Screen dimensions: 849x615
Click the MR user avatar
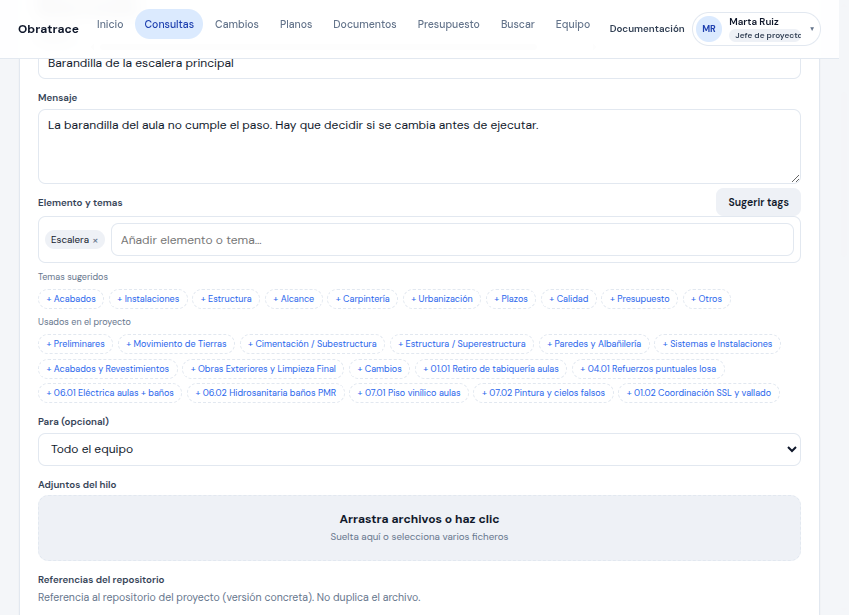[x=709, y=29]
